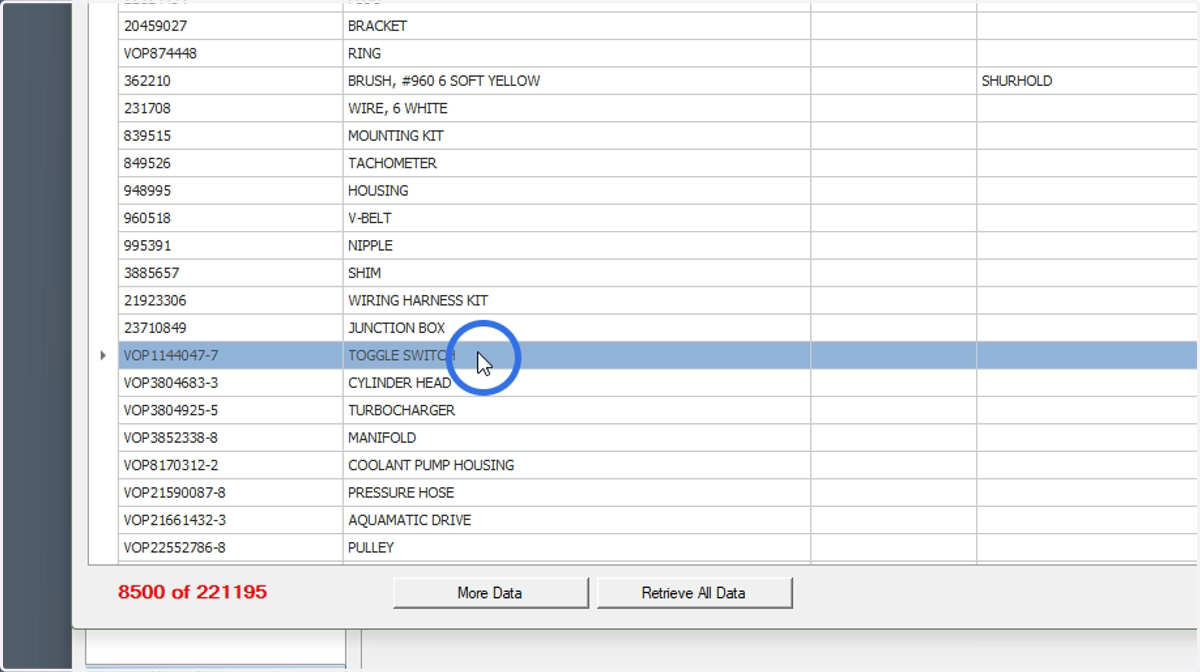This screenshot has width=1200, height=672.
Task: Select part number 21923306
Action: [x=230, y=301]
